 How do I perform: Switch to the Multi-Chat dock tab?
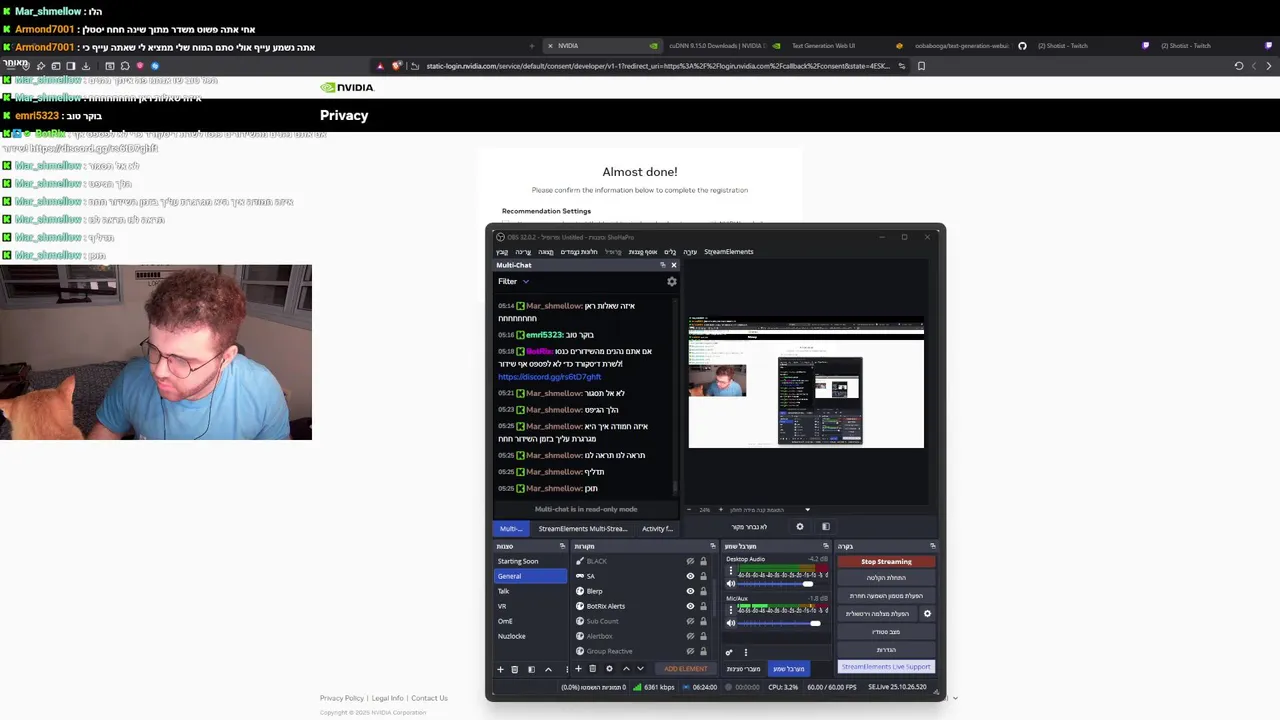(x=511, y=528)
